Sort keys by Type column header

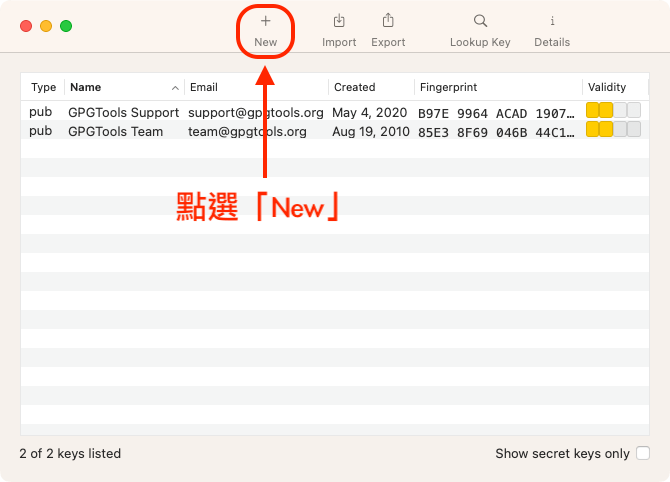(x=44, y=87)
